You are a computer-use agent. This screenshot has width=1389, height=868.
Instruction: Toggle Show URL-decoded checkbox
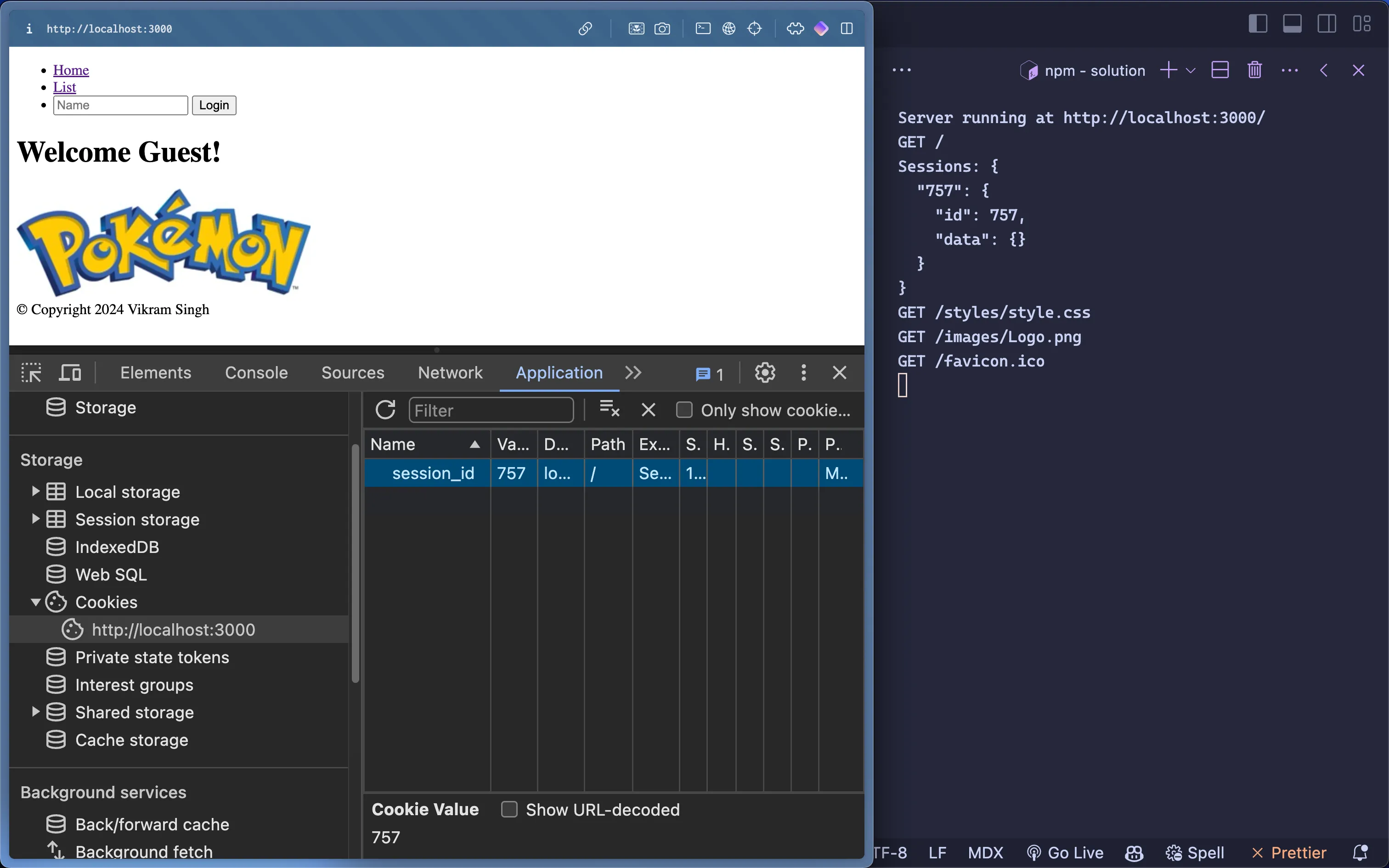pos(509,809)
